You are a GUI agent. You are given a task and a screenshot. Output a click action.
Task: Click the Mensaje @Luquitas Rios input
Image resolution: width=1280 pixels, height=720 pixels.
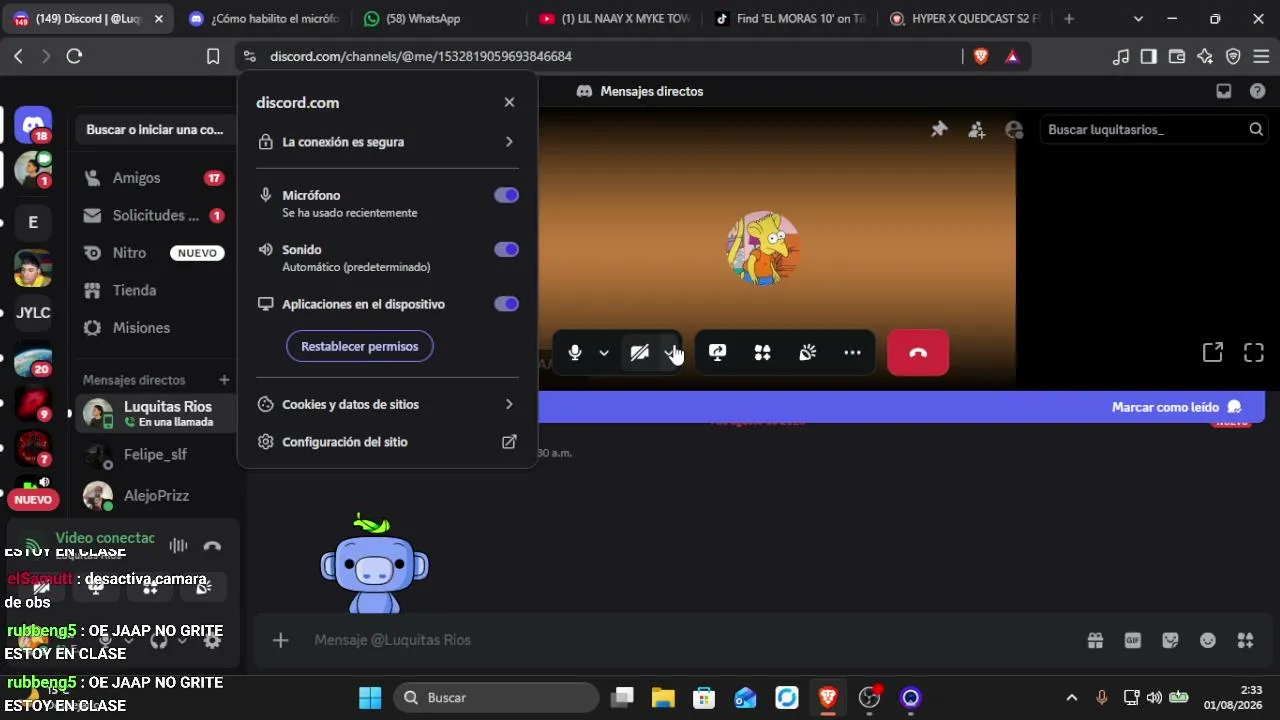690,640
